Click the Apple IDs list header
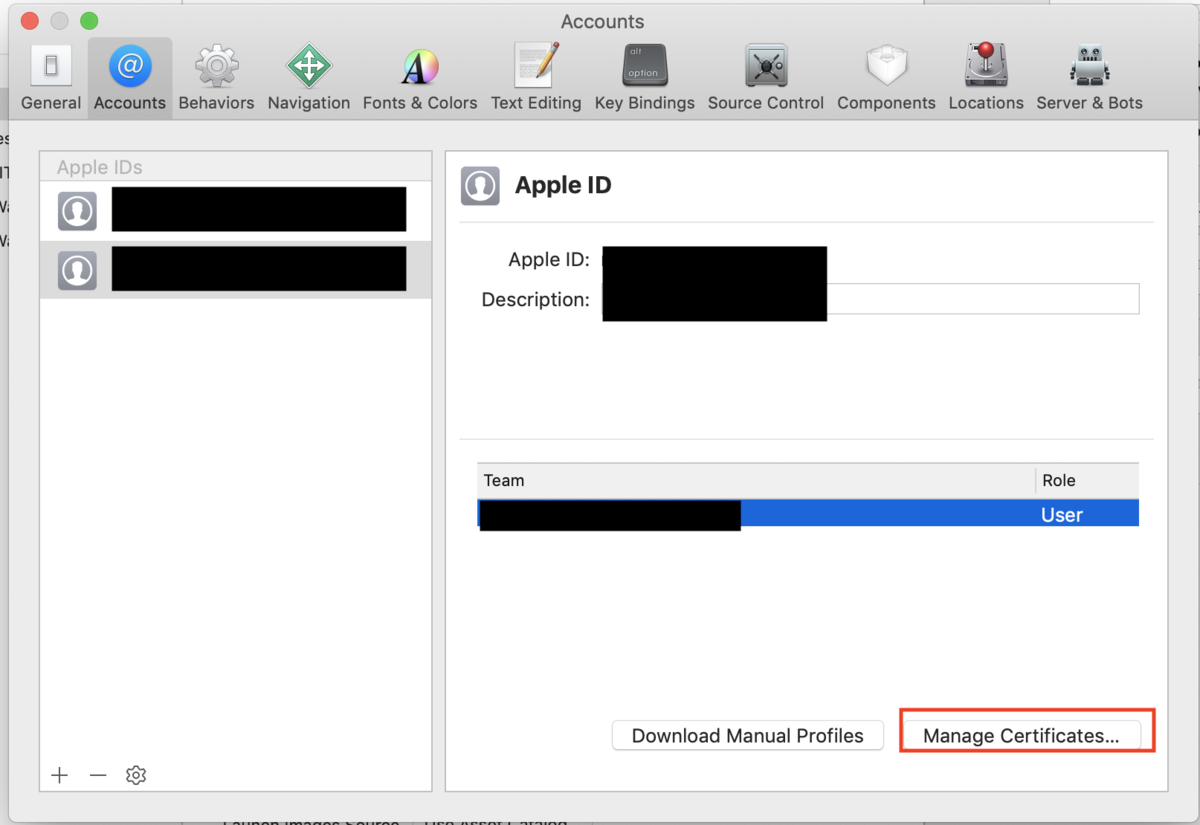This screenshot has height=825, width=1200. [236, 168]
